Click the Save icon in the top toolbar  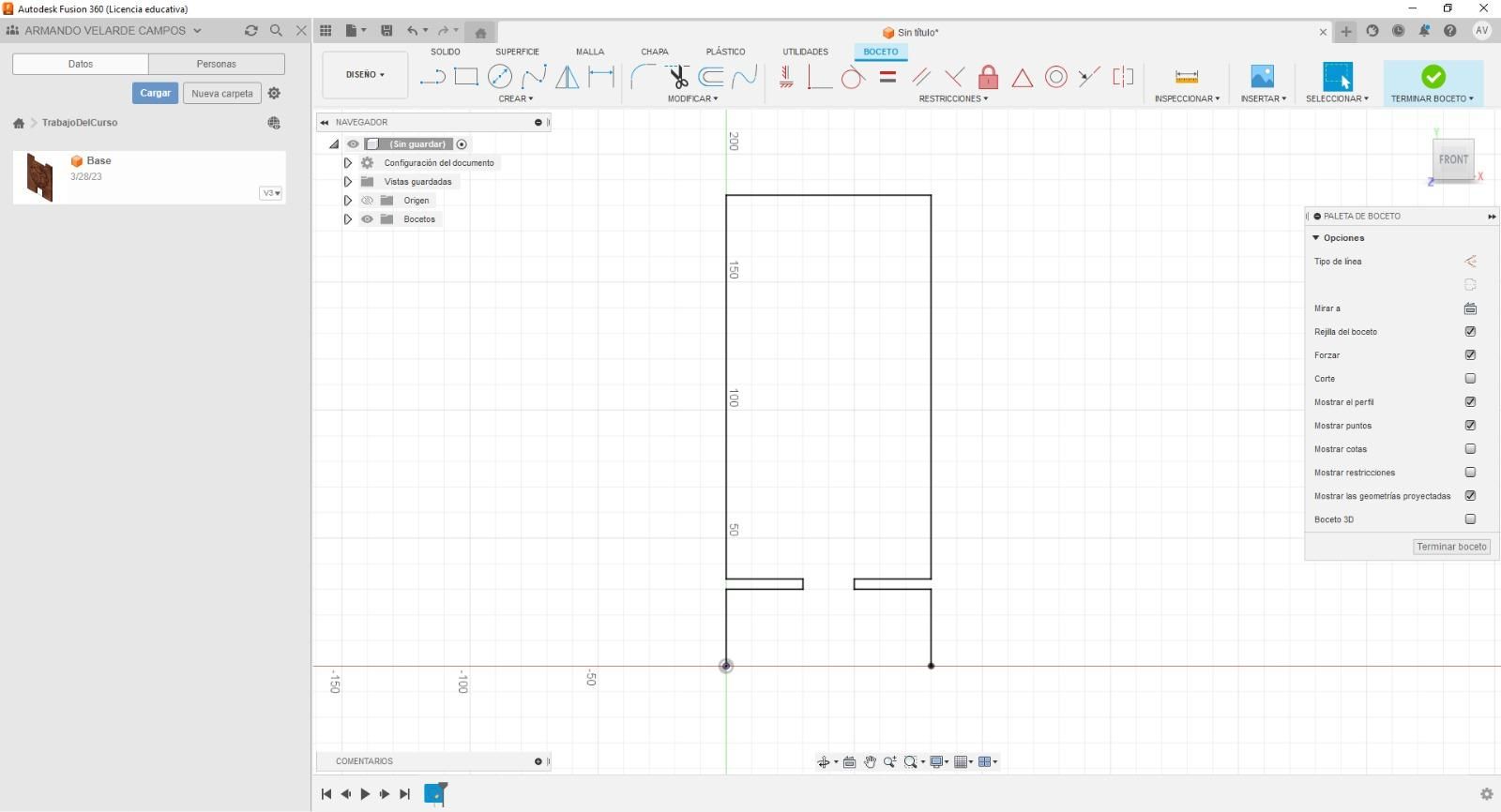point(387,31)
